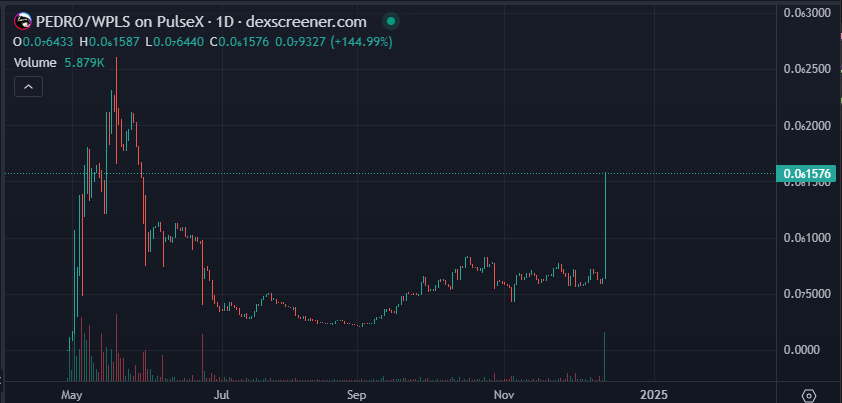Click the latest green volume bar
This screenshot has height=403, width=842.
[x=605, y=356]
